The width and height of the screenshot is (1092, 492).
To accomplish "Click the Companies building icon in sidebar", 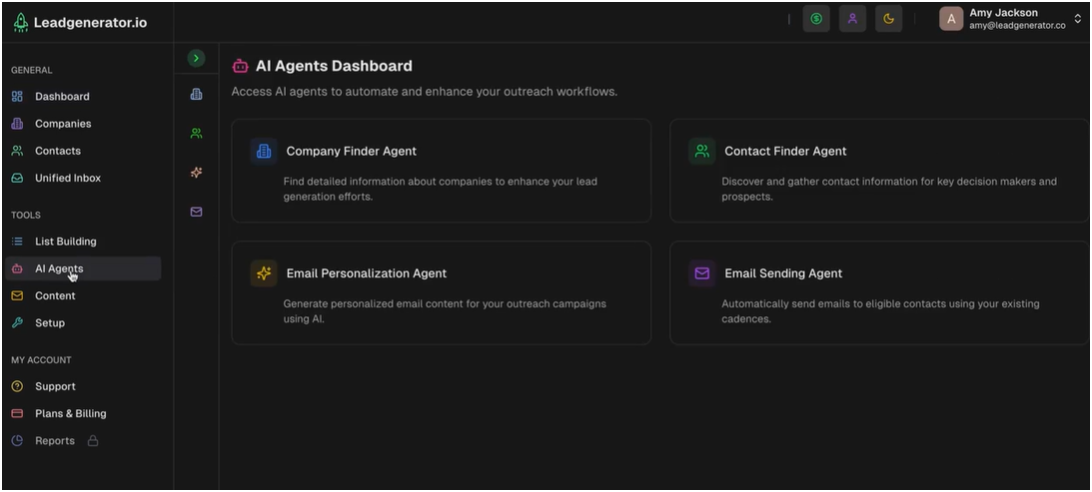I will (17, 123).
